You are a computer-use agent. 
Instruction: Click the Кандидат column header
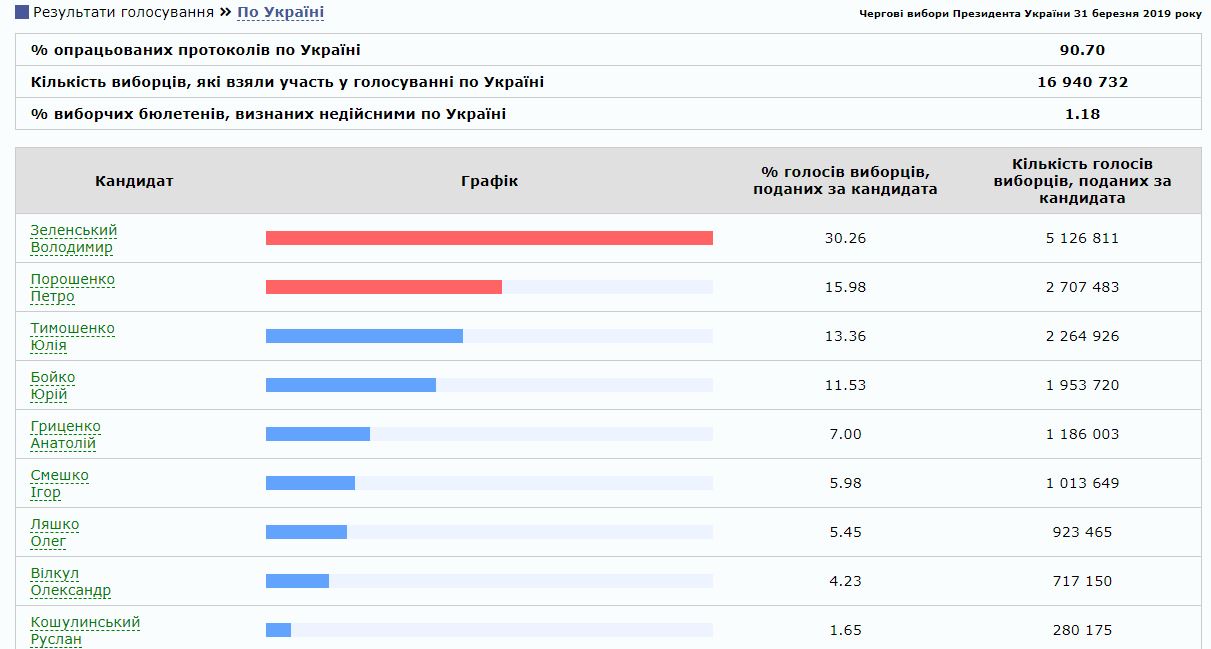pos(134,181)
